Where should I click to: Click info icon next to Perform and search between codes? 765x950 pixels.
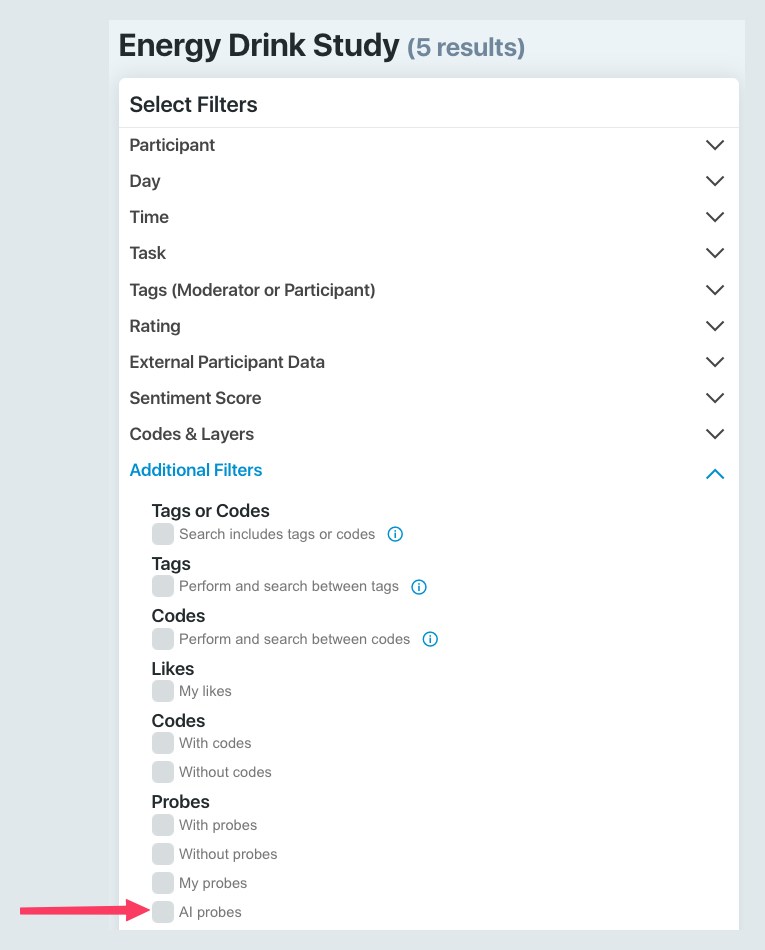click(x=430, y=639)
